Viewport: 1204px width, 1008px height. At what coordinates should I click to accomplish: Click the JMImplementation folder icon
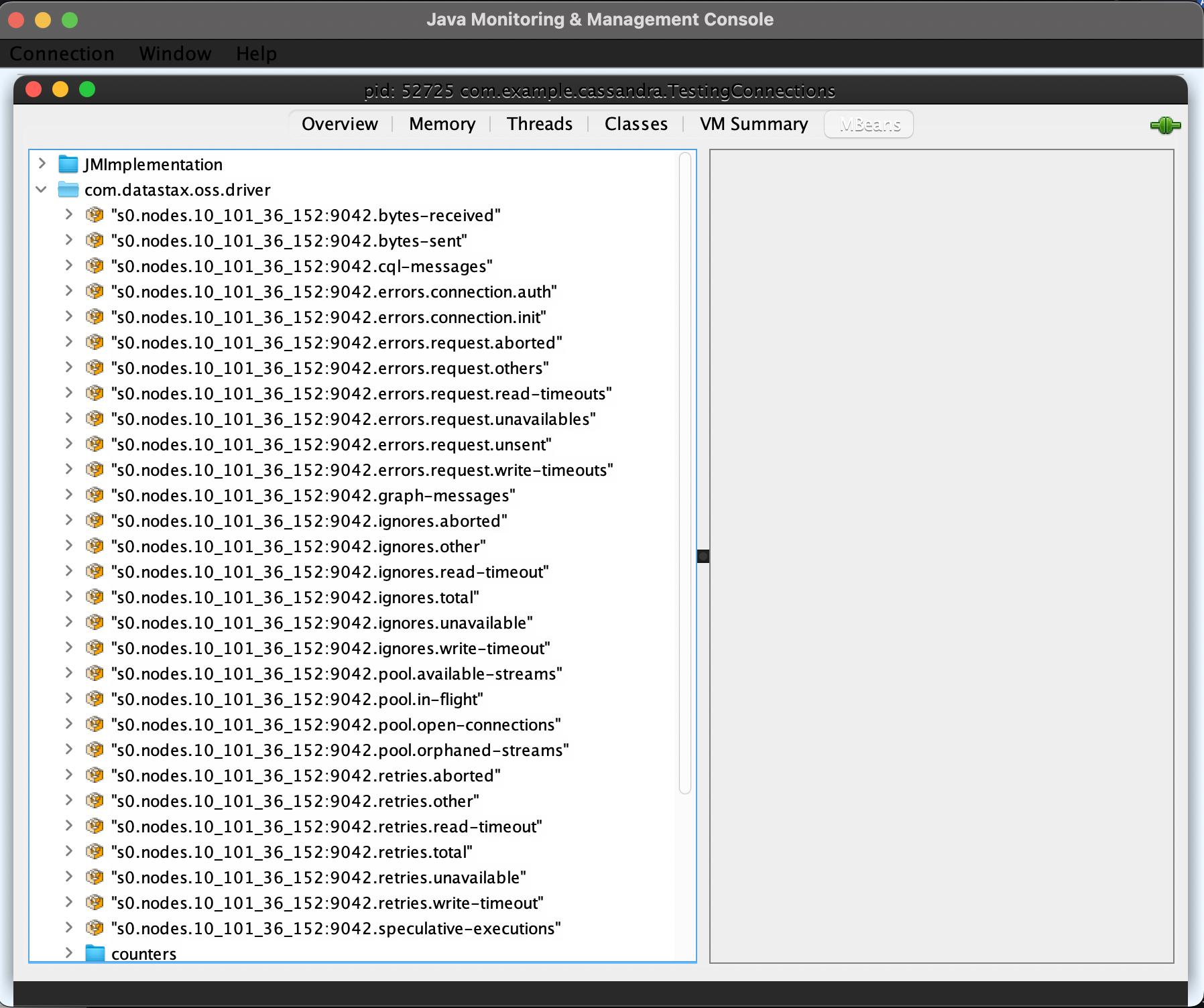68,164
